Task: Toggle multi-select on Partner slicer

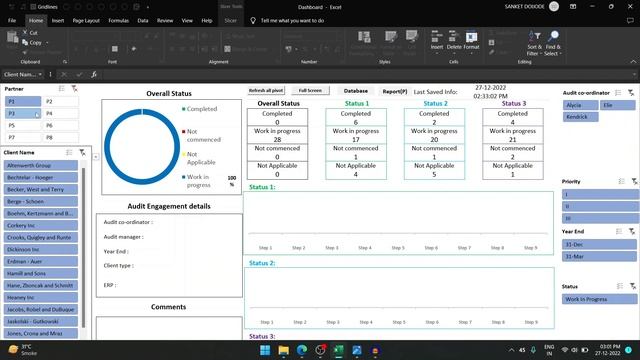Action: (62, 89)
